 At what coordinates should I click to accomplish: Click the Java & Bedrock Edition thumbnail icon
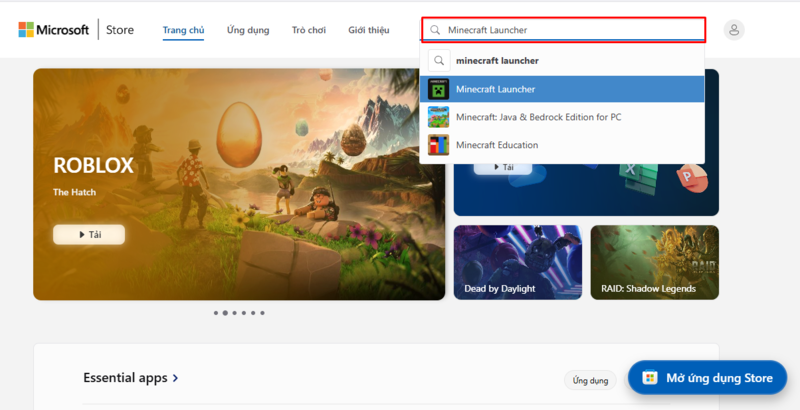pyautogui.click(x=438, y=117)
